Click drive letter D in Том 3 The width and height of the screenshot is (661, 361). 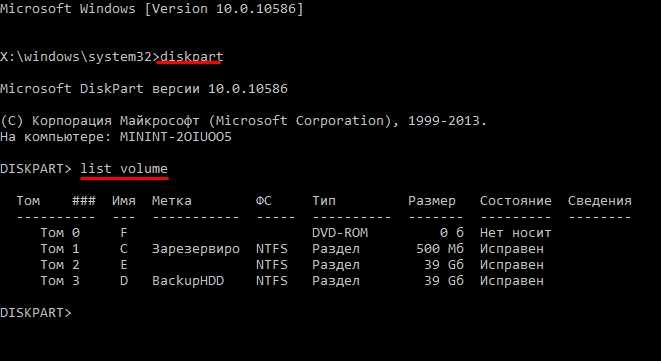click(124, 281)
